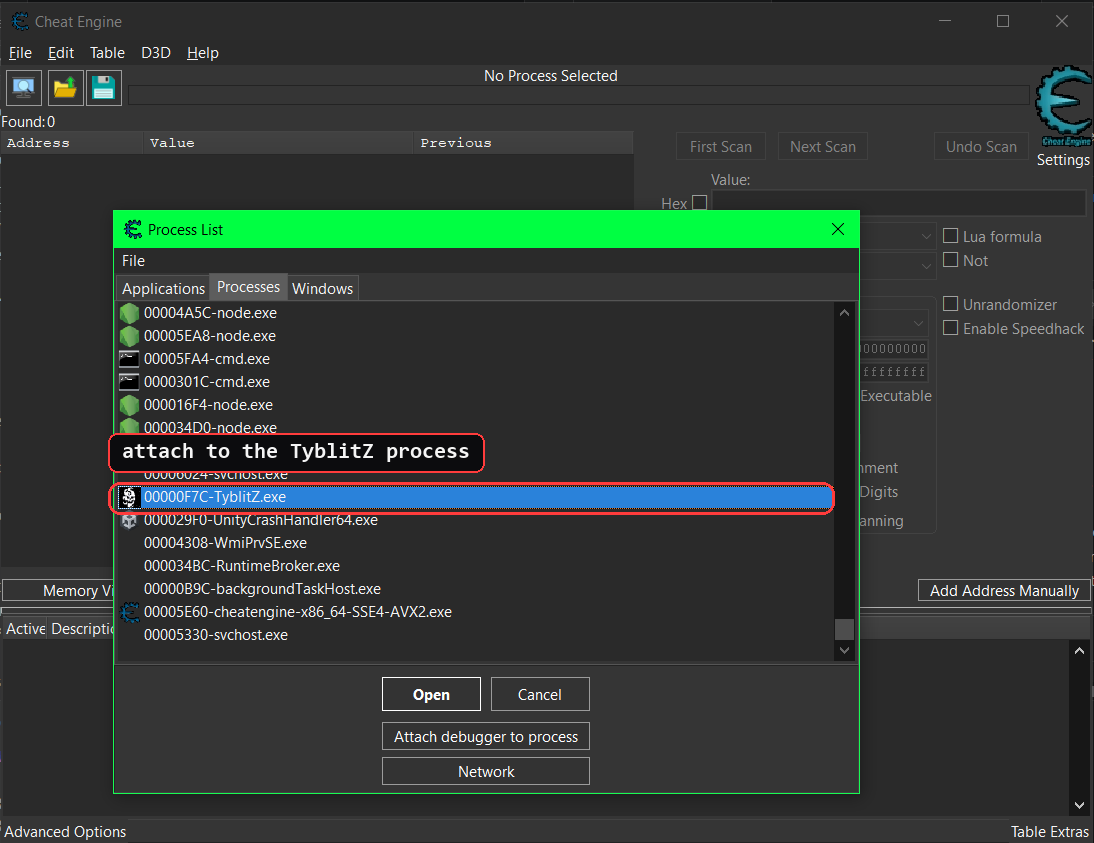Click the address table scroll up arrow
1094x843 pixels.
1079,650
